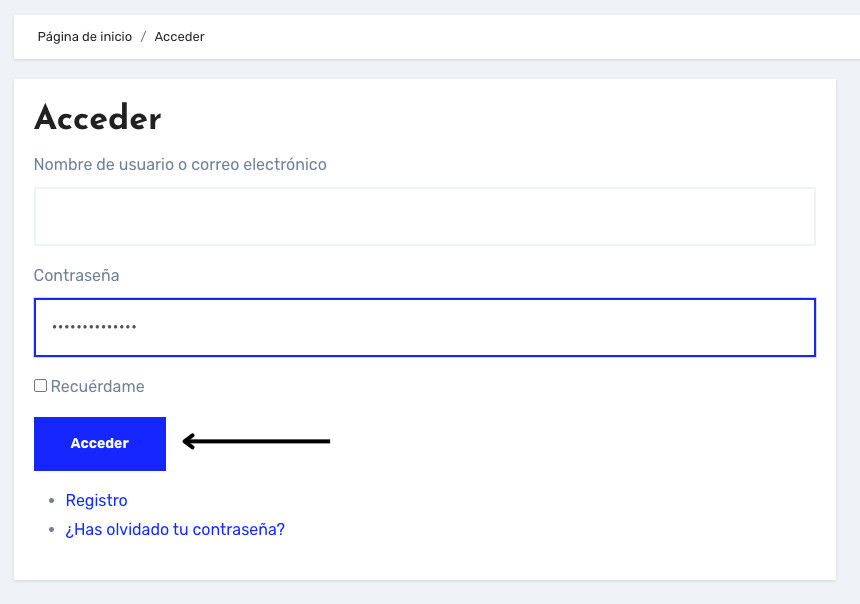
Task: Open the Registro link
Action: coord(96,500)
